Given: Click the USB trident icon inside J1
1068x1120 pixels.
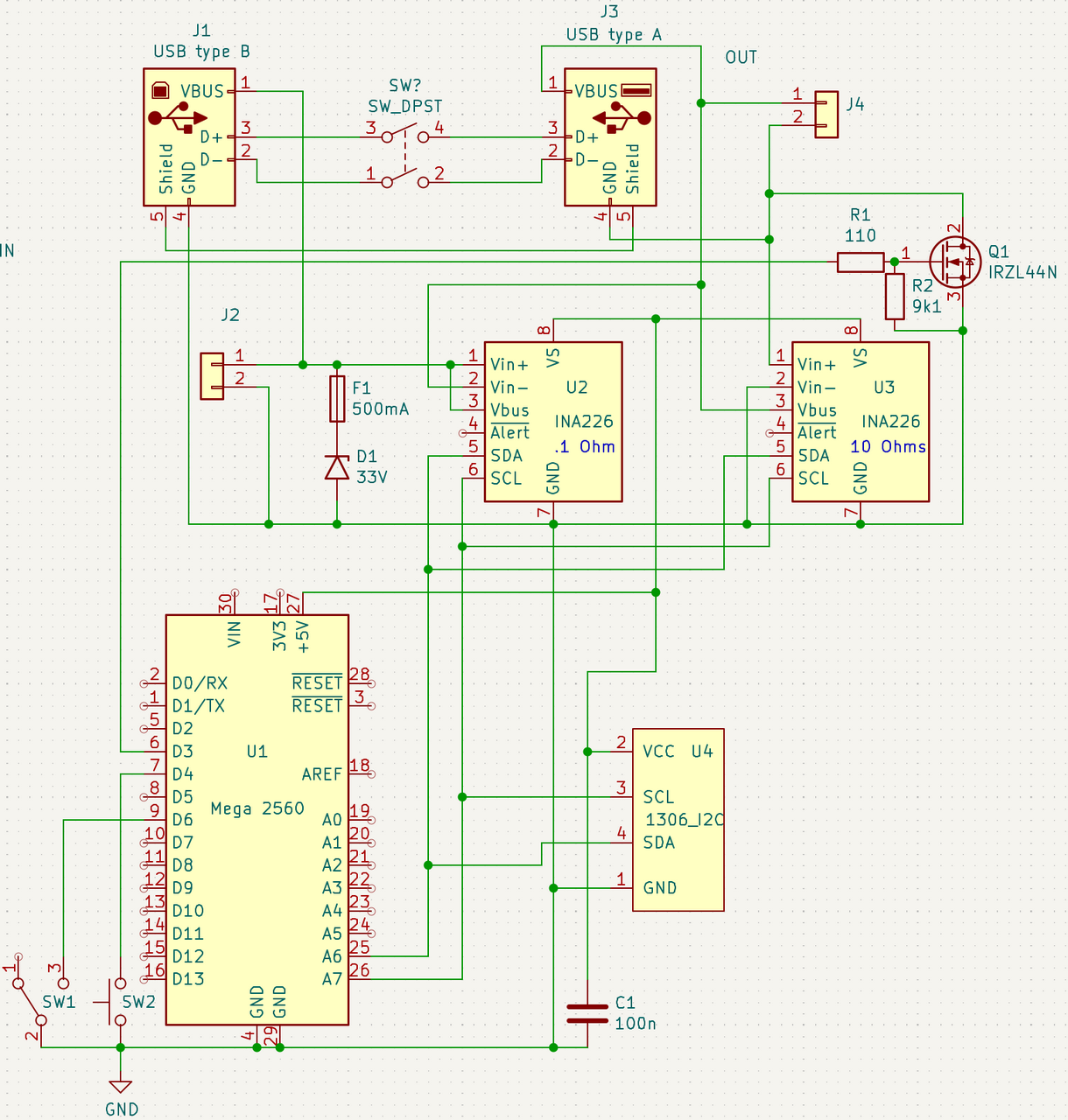Looking at the screenshot, I should coord(178,117).
